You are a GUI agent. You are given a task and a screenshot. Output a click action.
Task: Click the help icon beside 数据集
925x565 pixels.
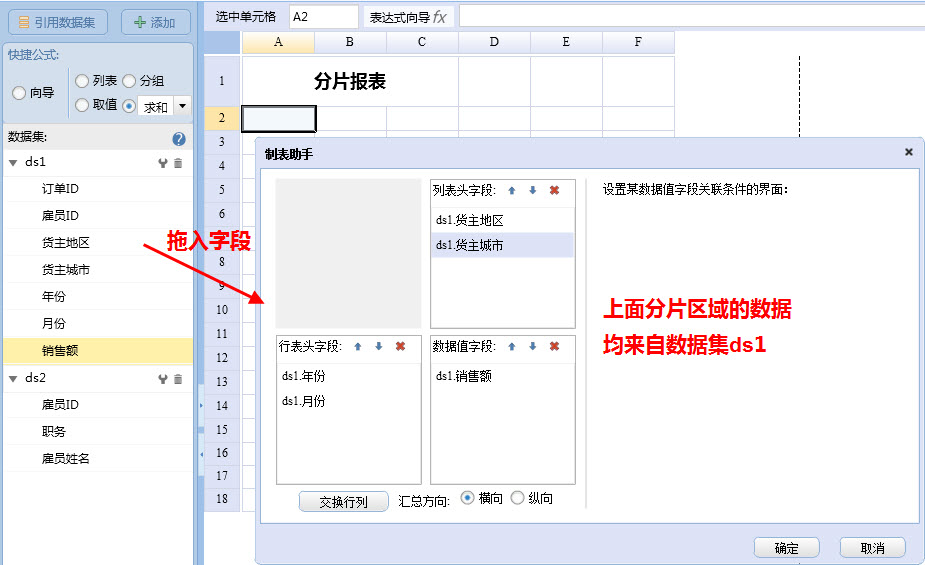179,139
